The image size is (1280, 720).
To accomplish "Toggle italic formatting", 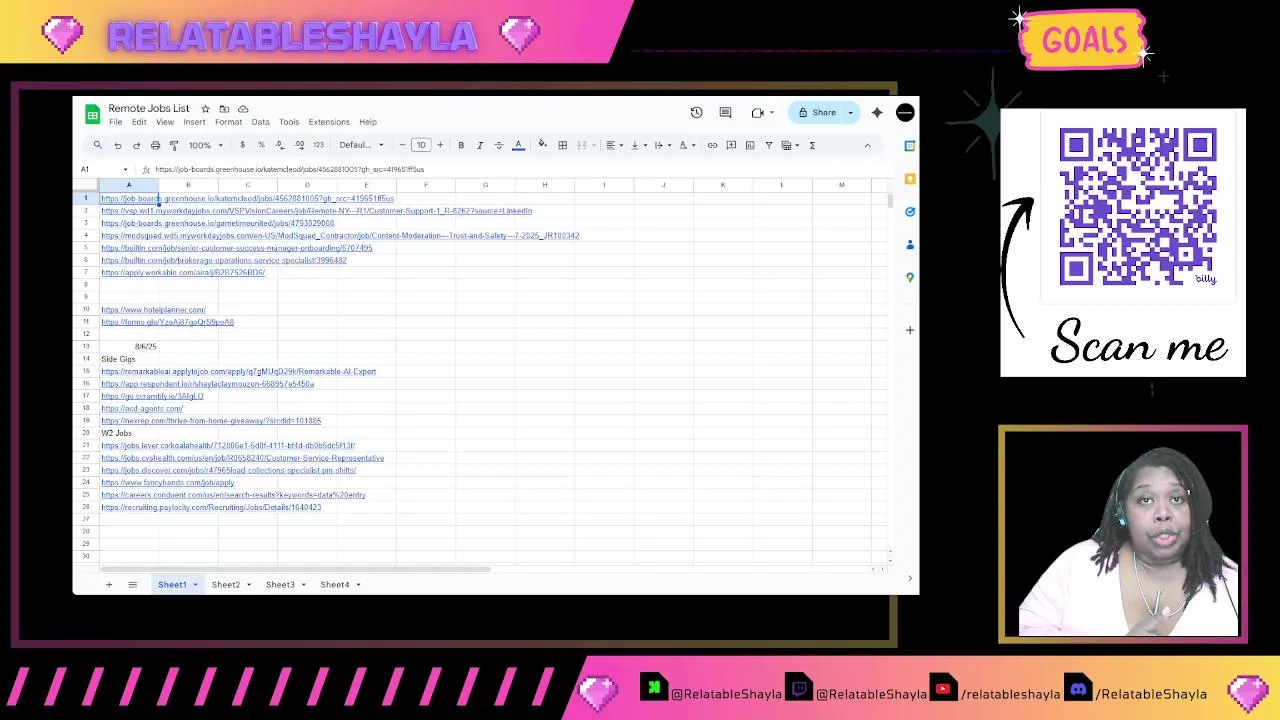I will [480, 145].
